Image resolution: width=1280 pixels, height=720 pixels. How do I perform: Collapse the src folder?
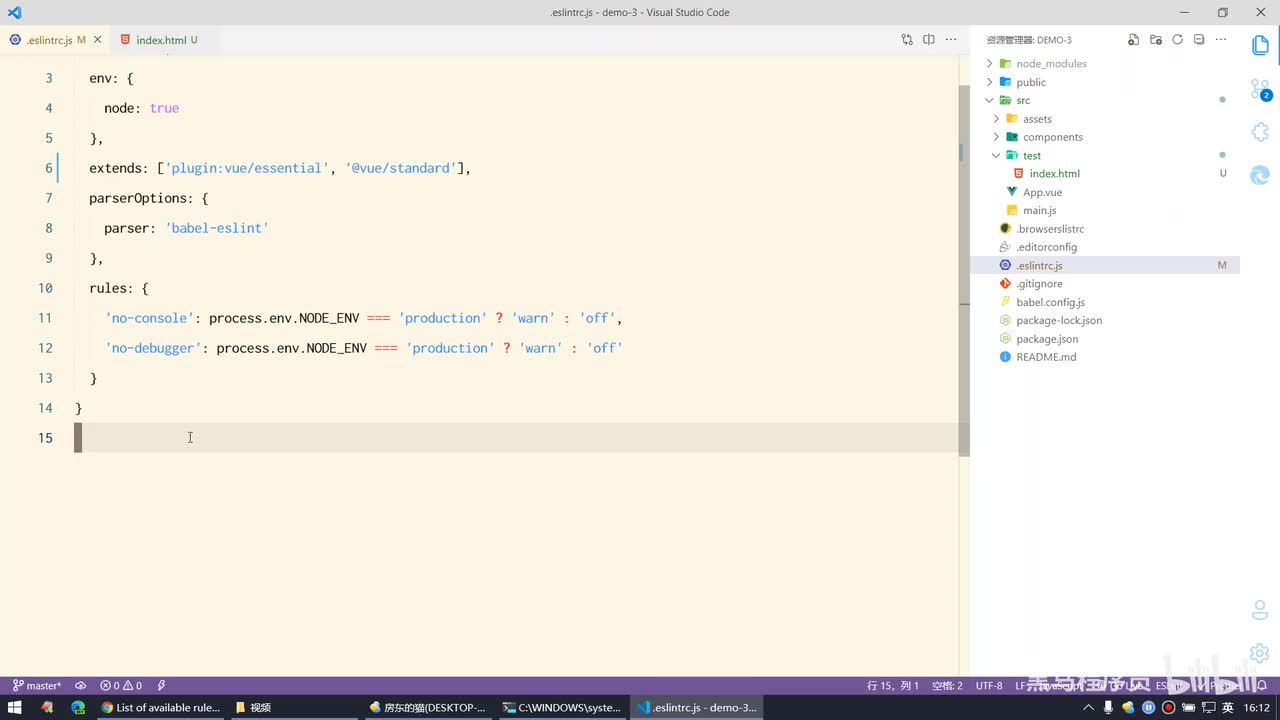1022,100
